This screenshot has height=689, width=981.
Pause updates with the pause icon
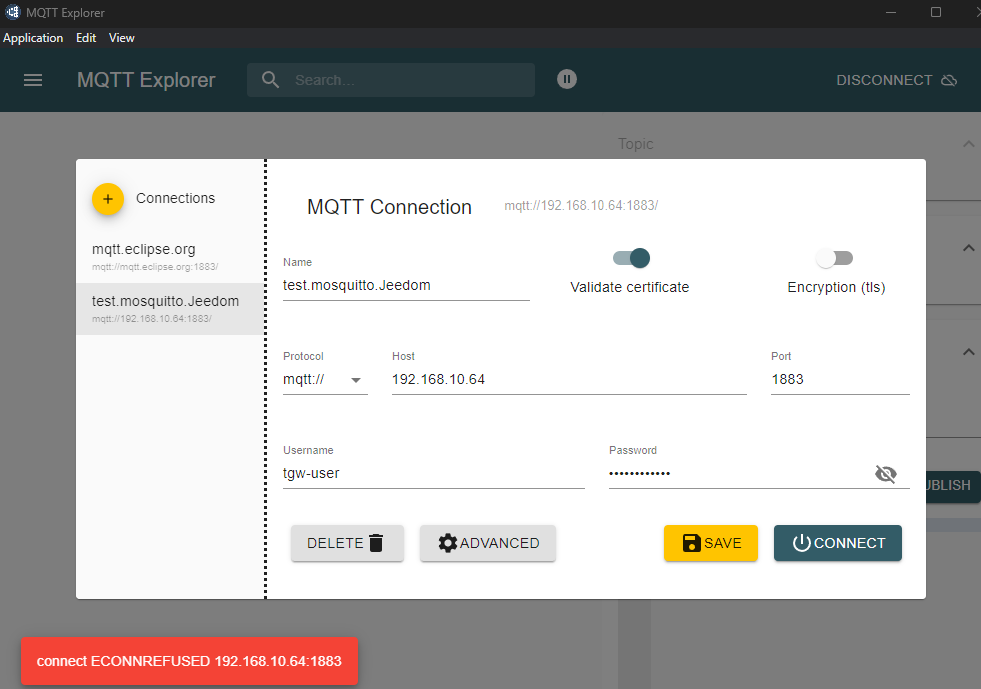(x=567, y=79)
